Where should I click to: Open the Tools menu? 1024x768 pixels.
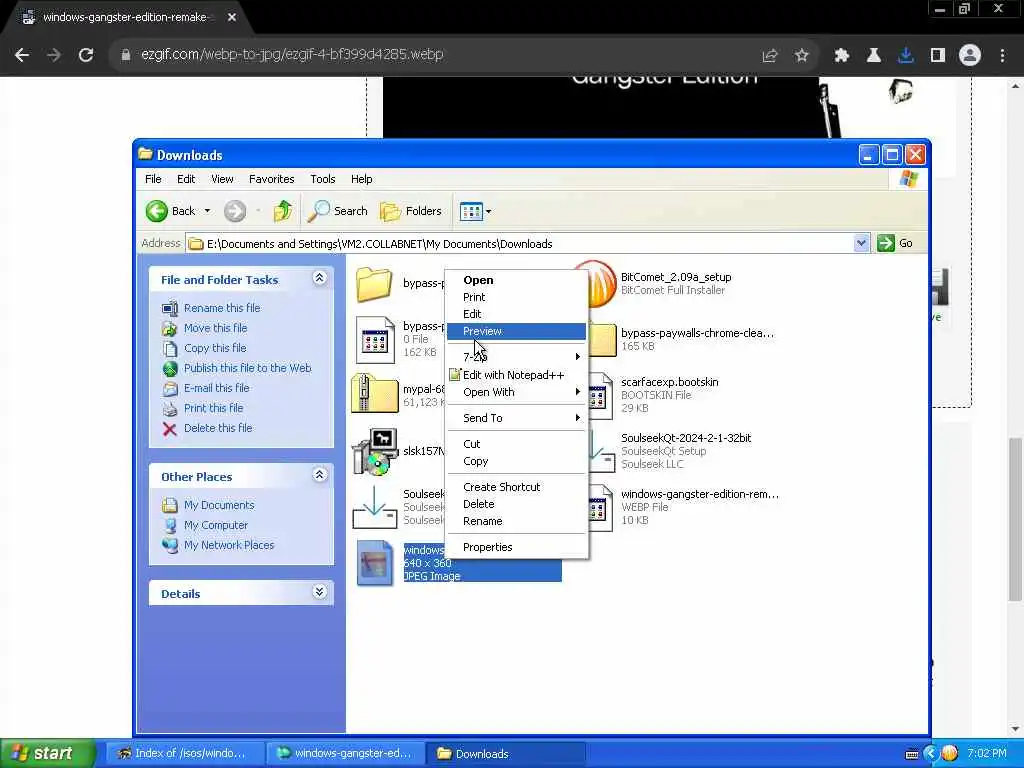[x=323, y=179]
